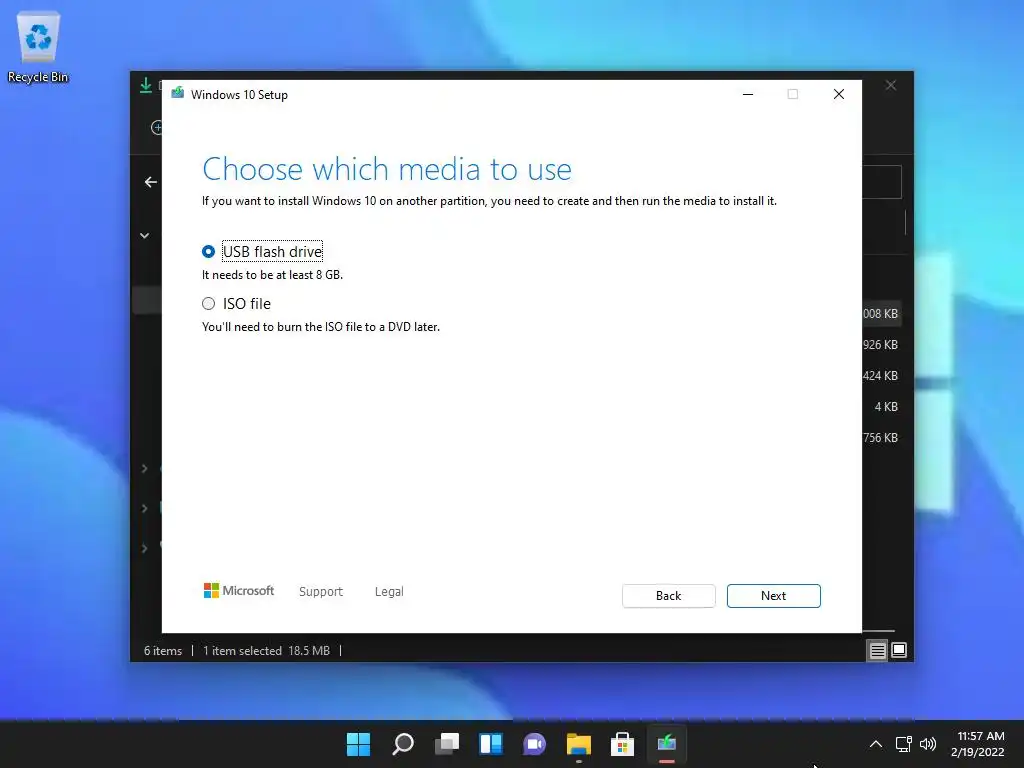Select the USB flash drive option
1024x768 pixels.
coord(208,251)
